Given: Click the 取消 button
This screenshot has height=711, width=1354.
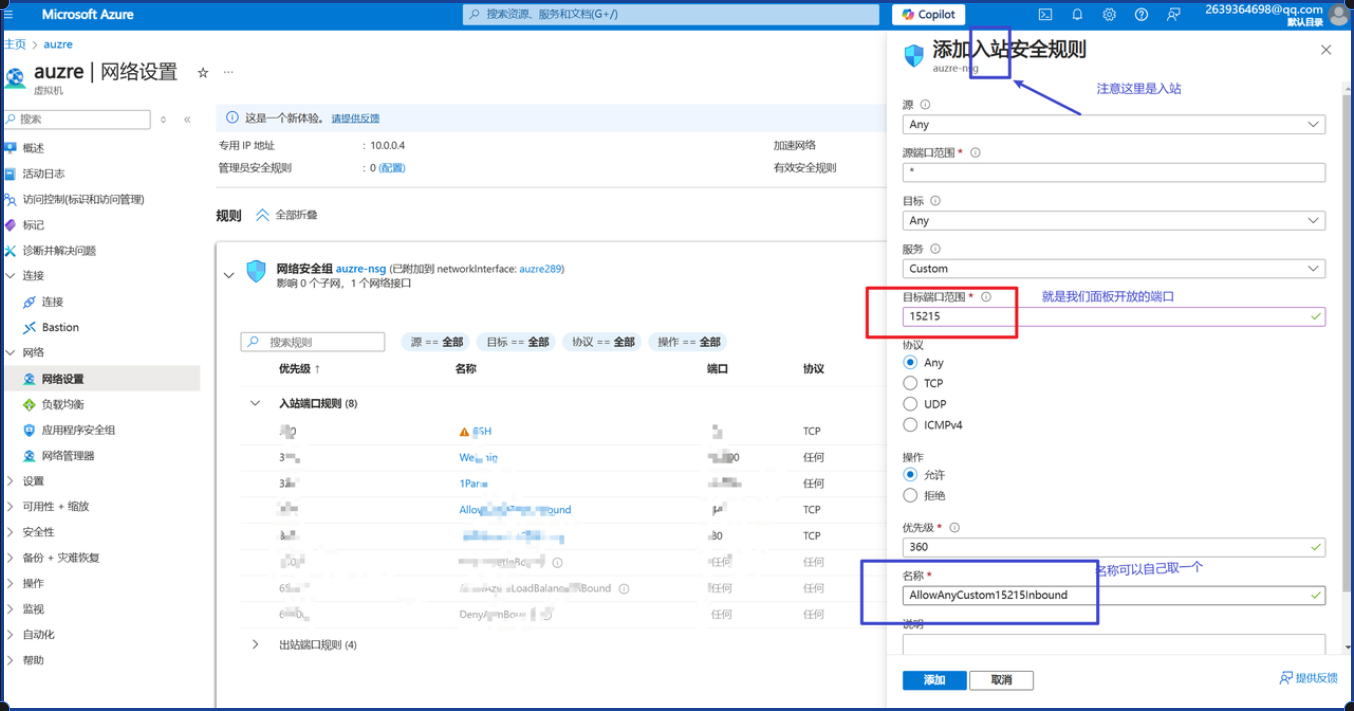Looking at the screenshot, I should click(x=1001, y=680).
